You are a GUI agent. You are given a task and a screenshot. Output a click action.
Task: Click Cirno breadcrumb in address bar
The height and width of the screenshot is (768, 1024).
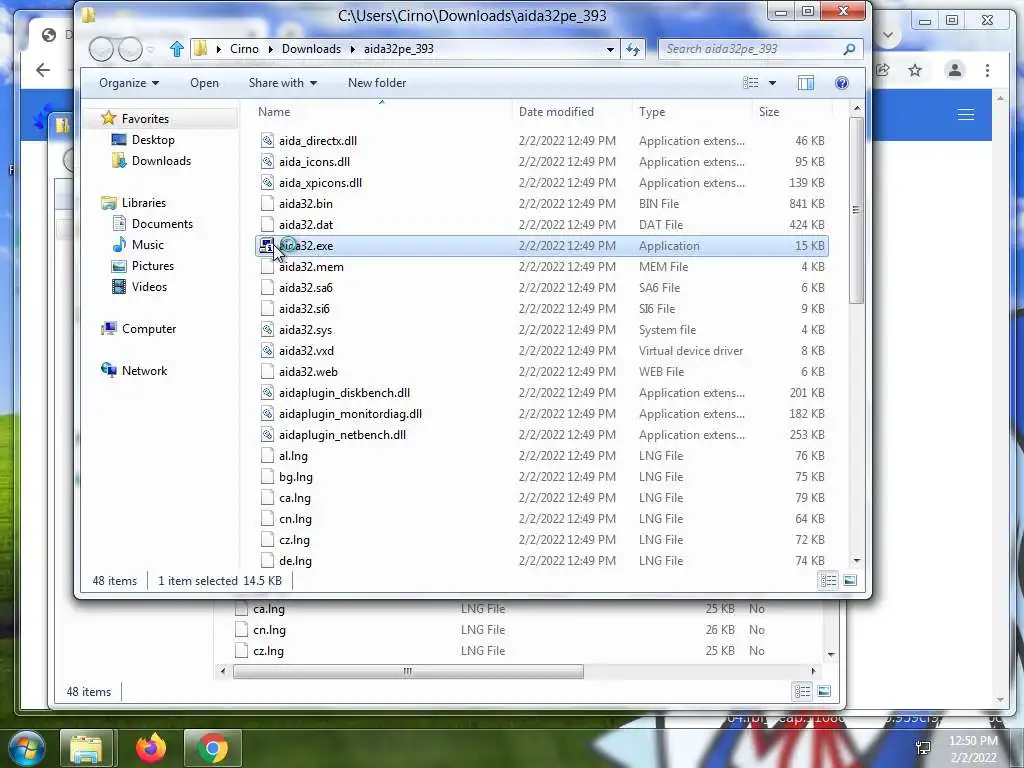(244, 49)
